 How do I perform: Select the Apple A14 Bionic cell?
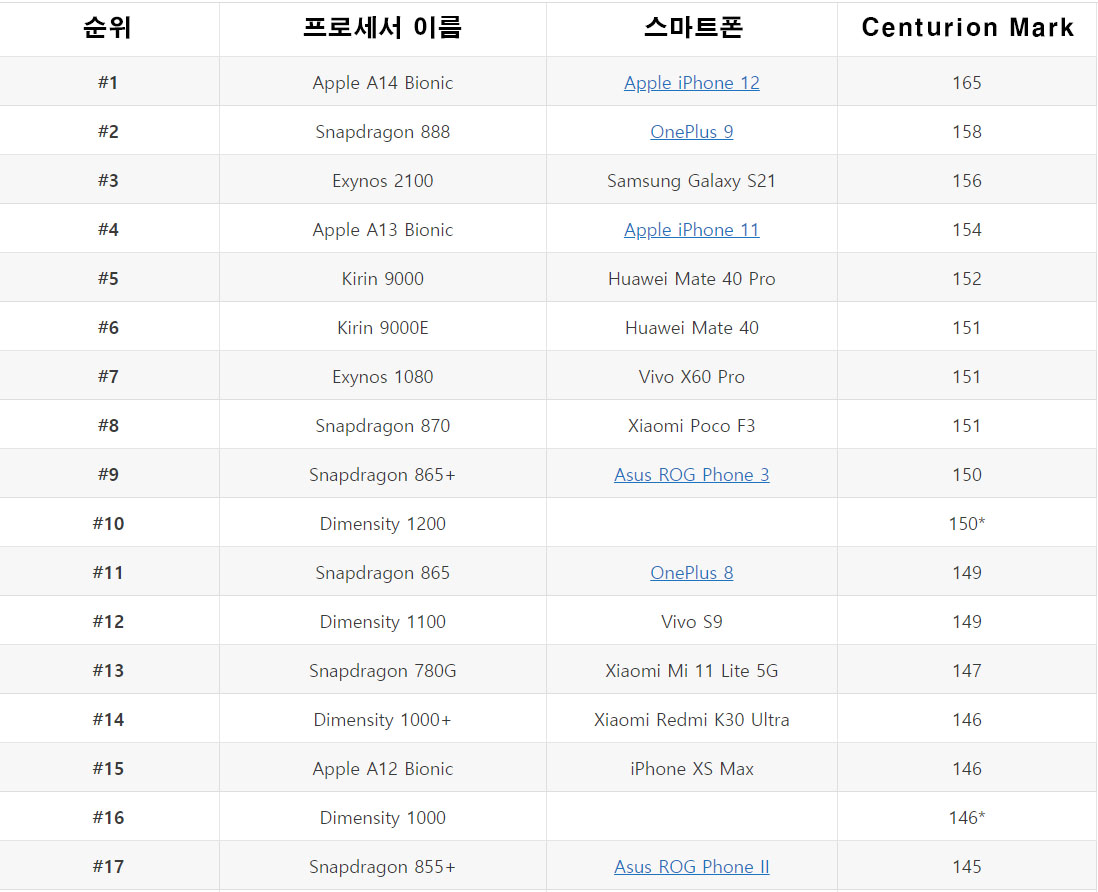point(382,83)
